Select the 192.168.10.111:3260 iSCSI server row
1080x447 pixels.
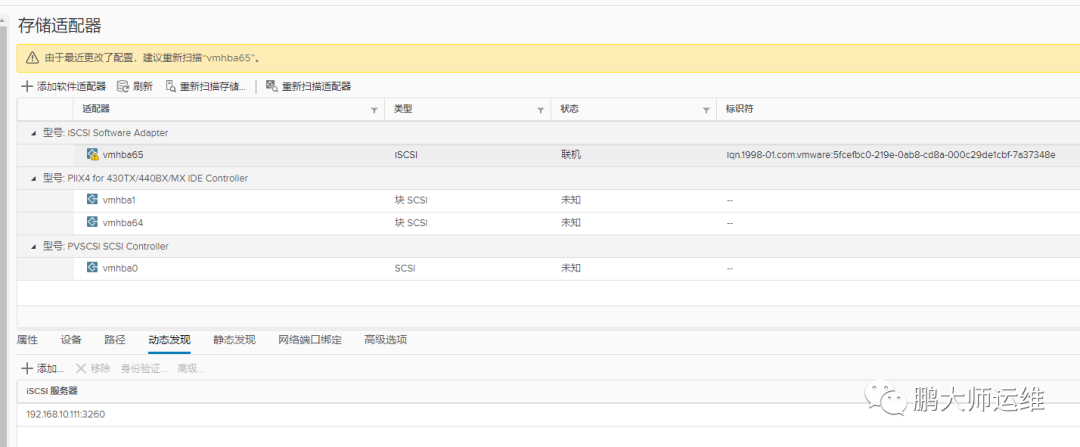point(66,414)
